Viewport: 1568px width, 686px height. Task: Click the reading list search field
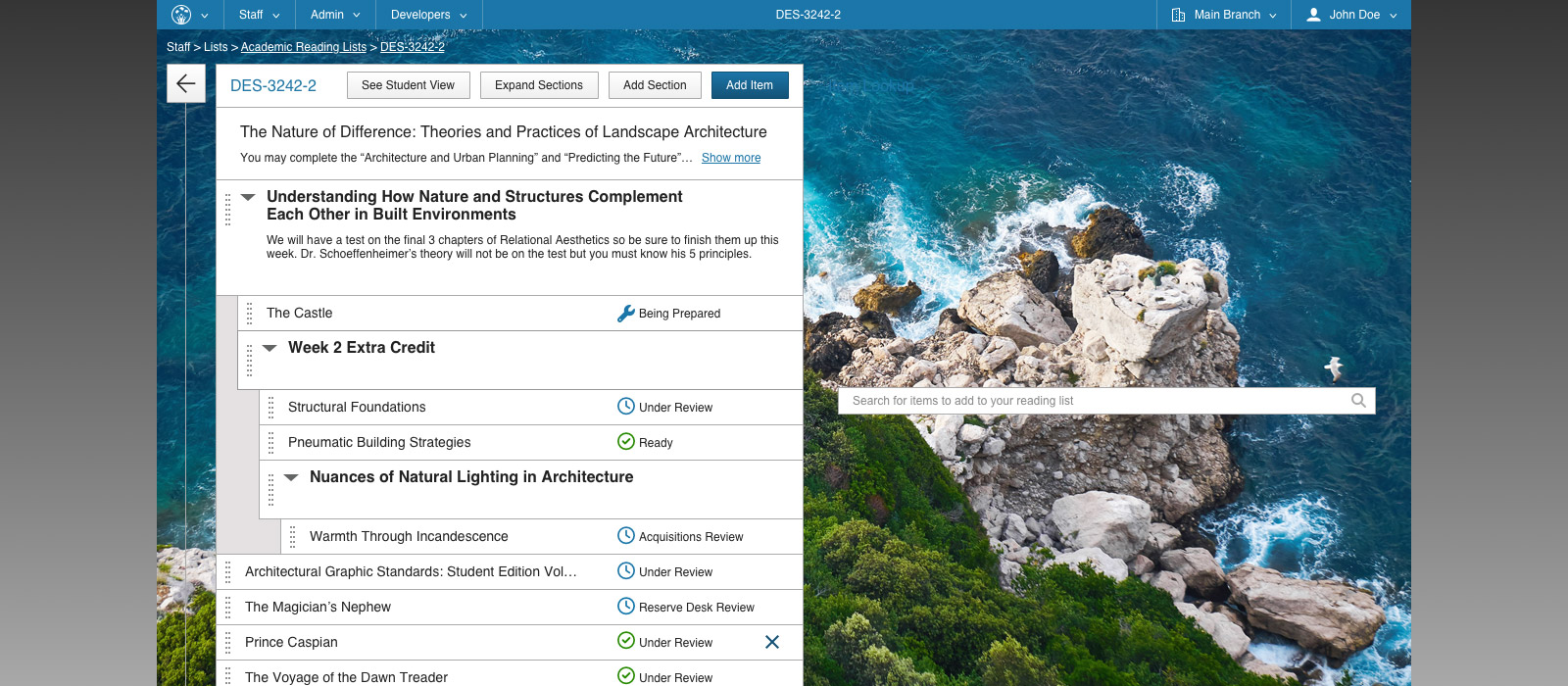click(1093, 401)
